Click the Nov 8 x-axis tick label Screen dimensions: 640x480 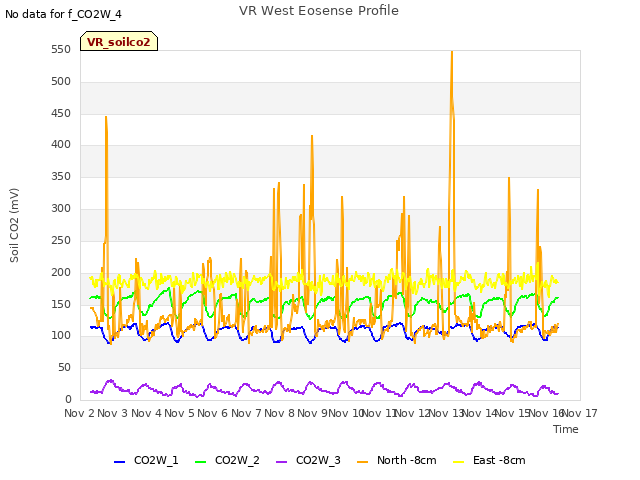click(x=279, y=413)
